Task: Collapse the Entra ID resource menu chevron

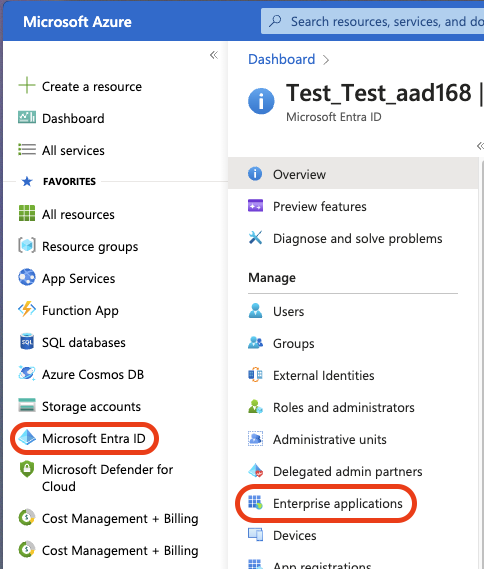Action: [480, 146]
